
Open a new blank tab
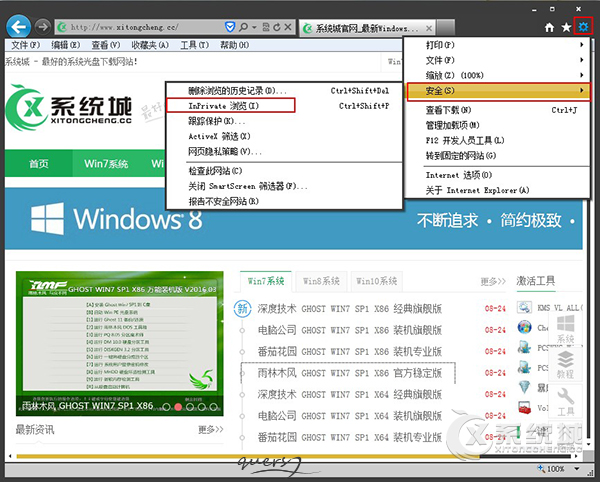click(446, 28)
